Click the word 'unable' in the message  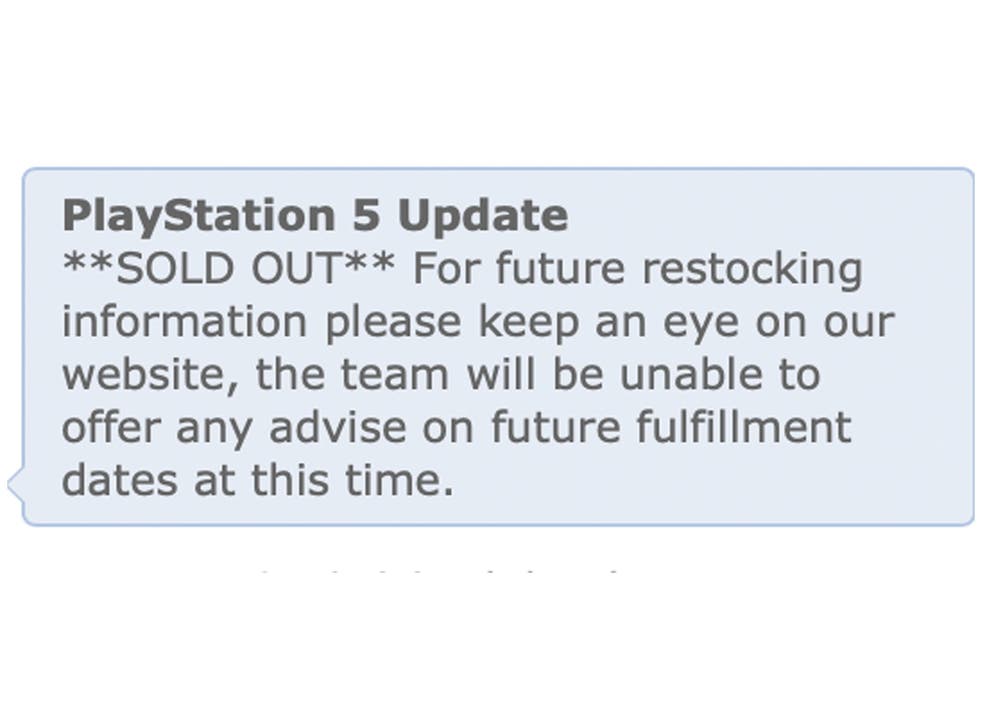coord(691,374)
